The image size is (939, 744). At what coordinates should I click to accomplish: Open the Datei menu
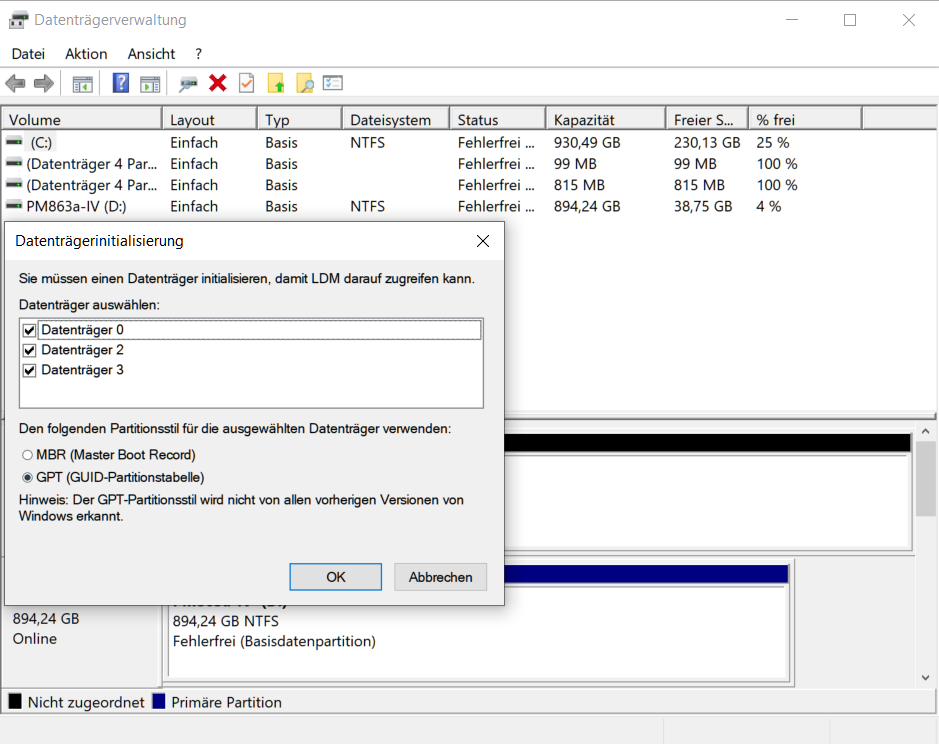coord(28,54)
